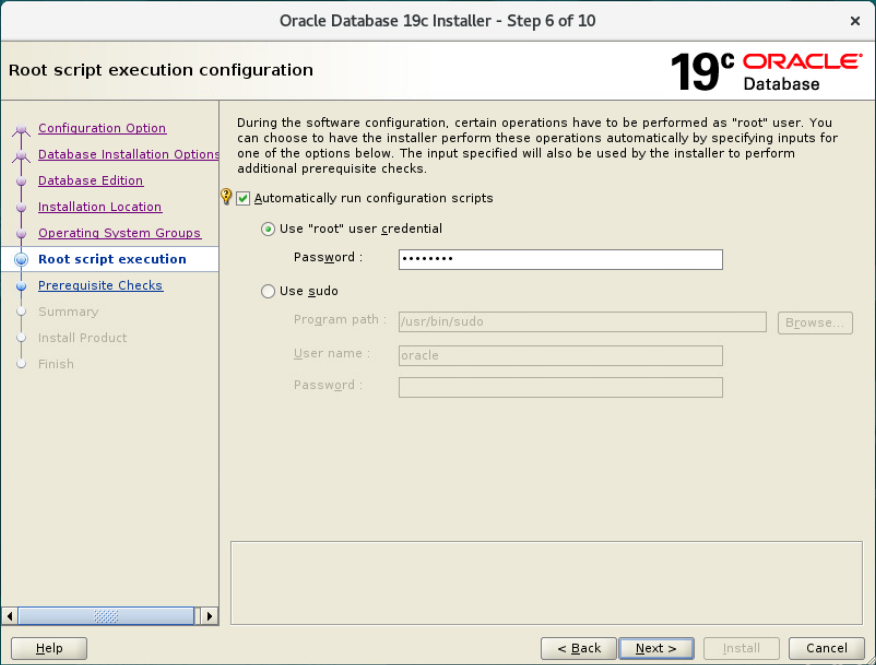This screenshot has height=665, width=876.
Task: Click the Browse... button
Action: click(815, 323)
